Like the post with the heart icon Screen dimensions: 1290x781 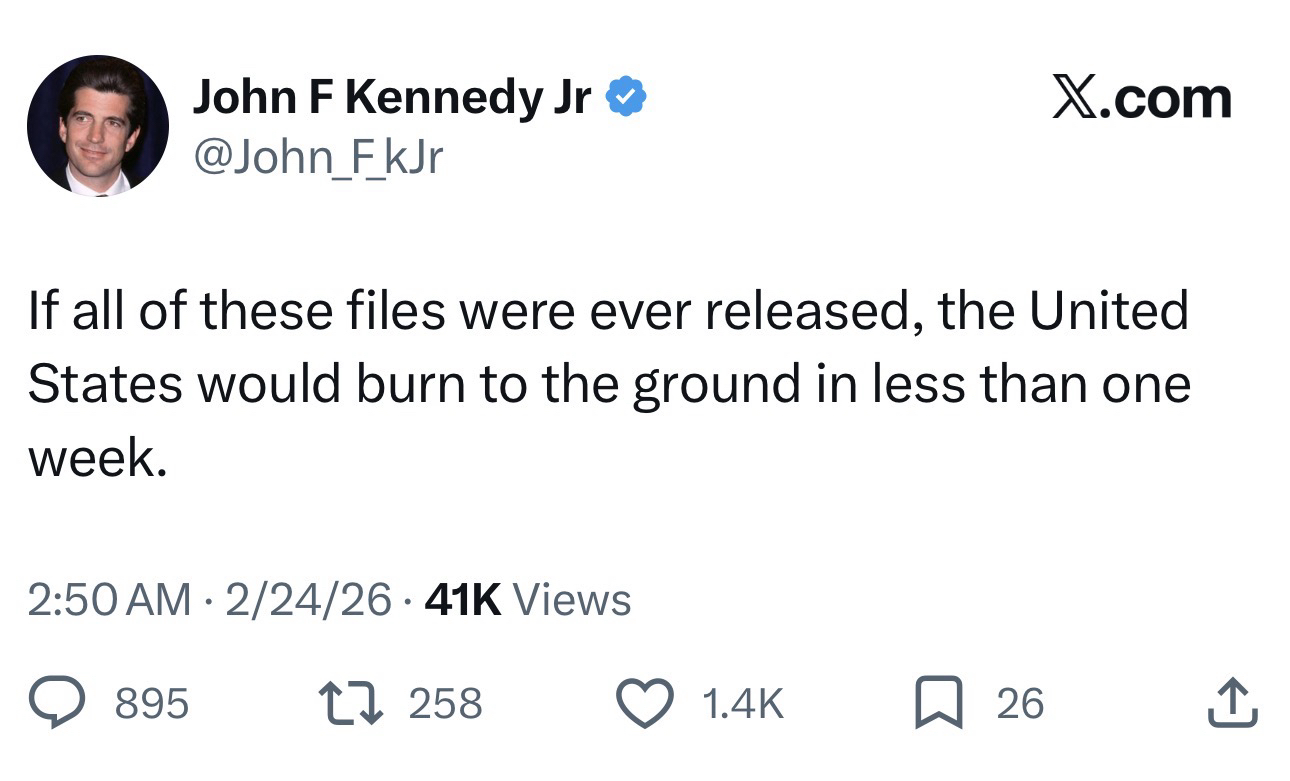pos(645,702)
